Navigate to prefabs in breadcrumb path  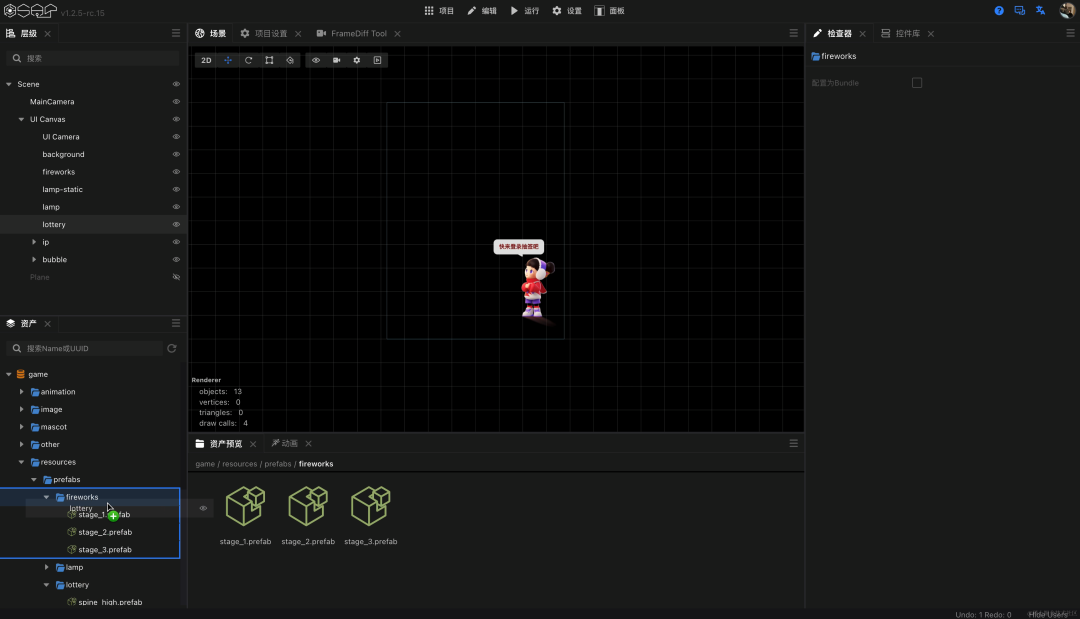coord(278,464)
